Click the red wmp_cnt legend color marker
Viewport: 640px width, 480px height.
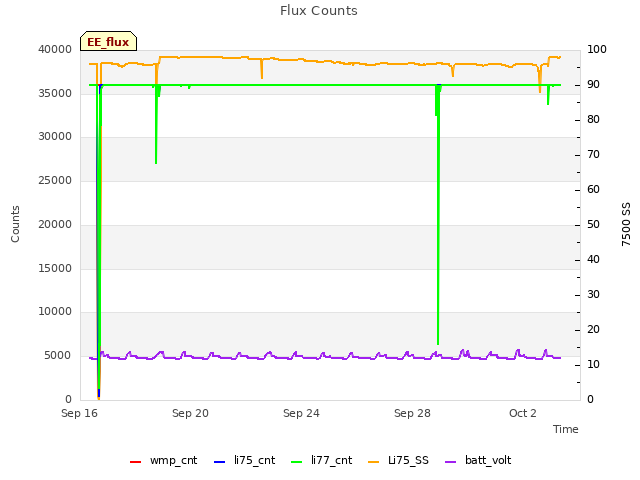(x=135, y=462)
